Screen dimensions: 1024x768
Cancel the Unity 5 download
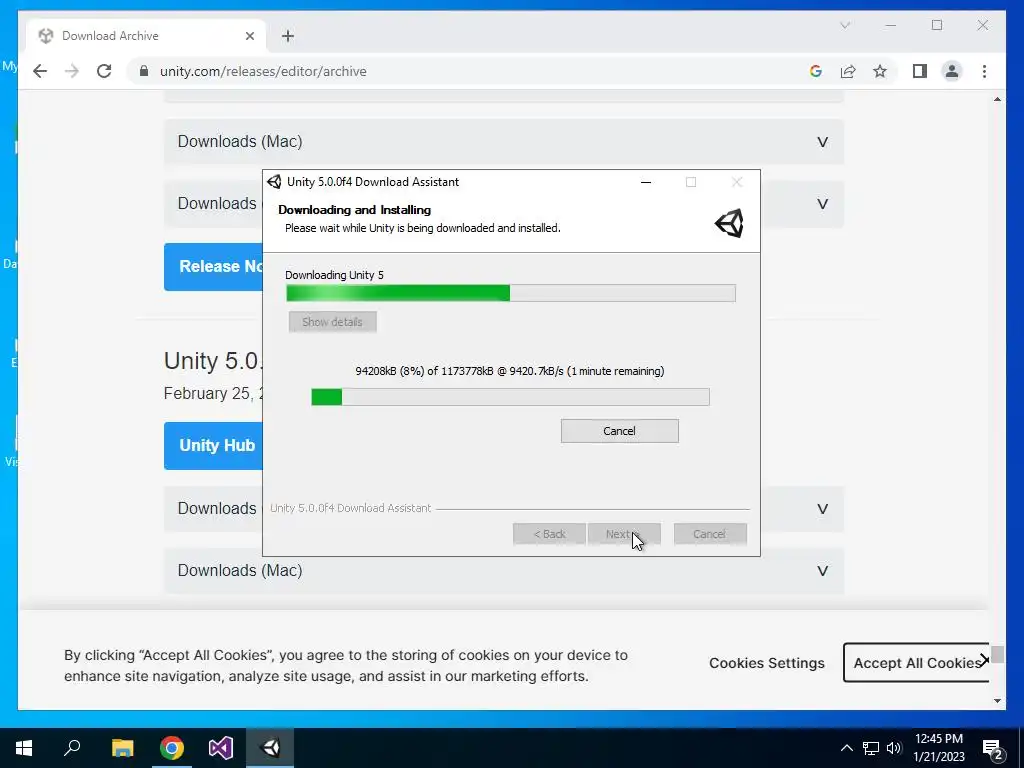(x=619, y=431)
